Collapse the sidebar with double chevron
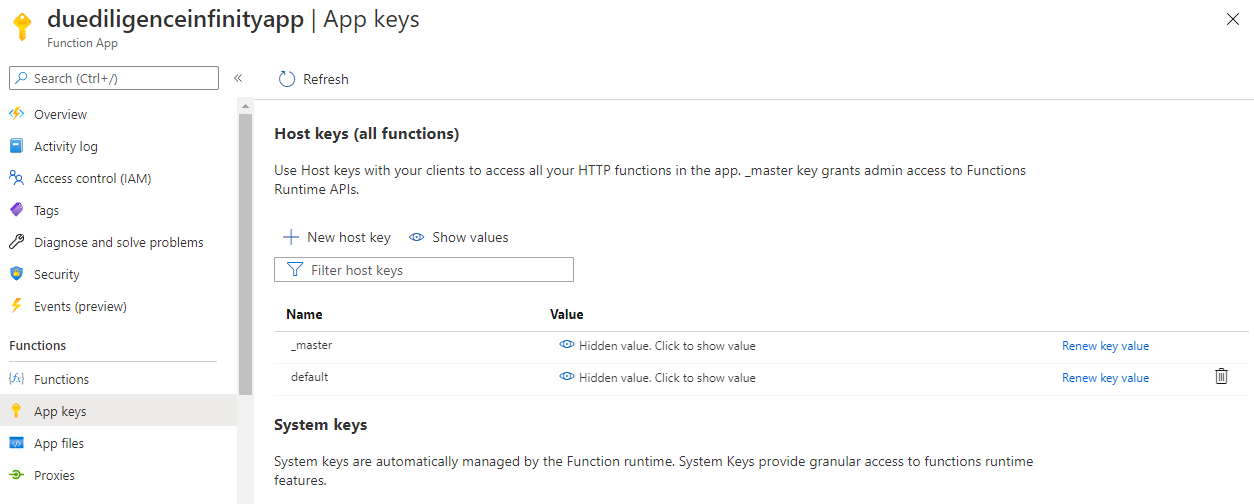Image resolution: width=1254 pixels, height=504 pixels. (238, 78)
